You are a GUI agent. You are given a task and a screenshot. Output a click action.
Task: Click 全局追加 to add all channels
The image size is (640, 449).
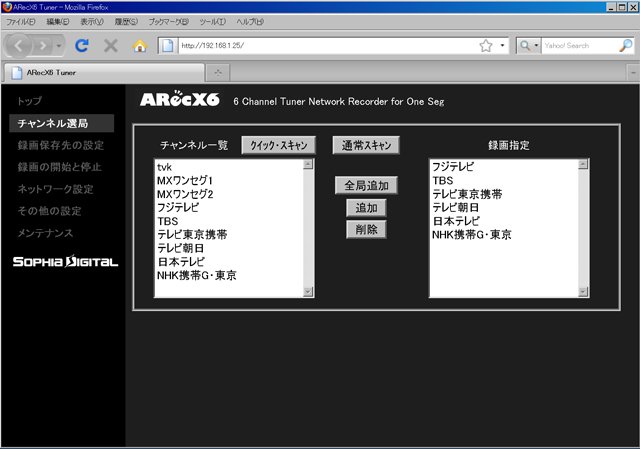coord(366,186)
